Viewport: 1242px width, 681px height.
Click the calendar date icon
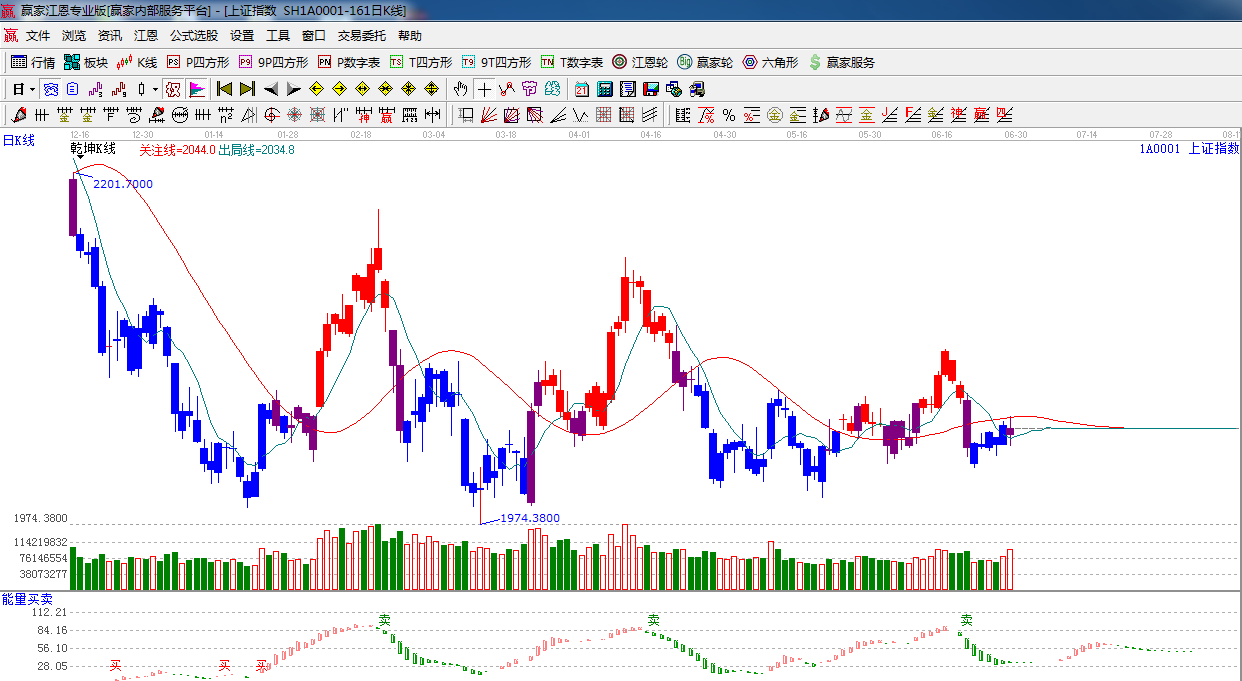pos(581,89)
